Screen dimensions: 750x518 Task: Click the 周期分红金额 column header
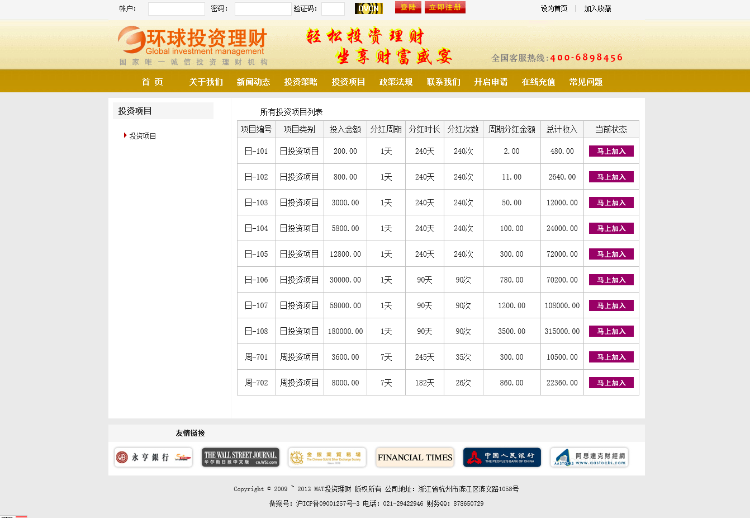[x=512, y=129]
